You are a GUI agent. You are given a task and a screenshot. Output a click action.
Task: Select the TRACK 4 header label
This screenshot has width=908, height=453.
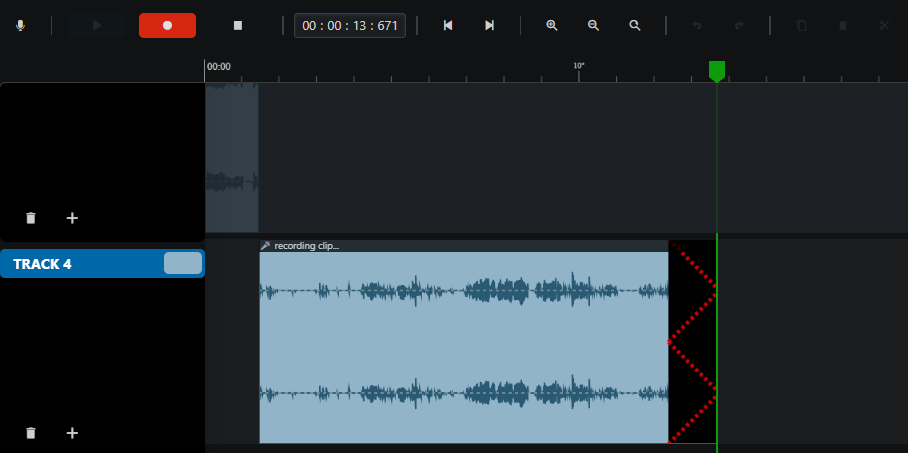click(x=42, y=264)
